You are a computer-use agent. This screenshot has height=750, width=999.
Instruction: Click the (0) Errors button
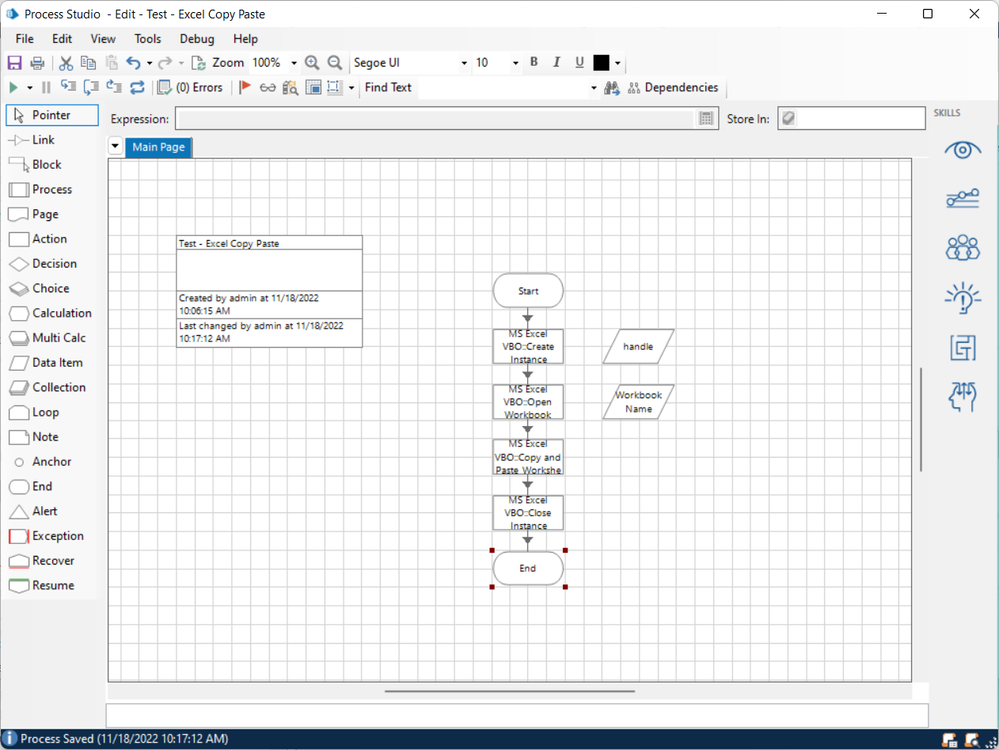pyautogui.click(x=190, y=88)
